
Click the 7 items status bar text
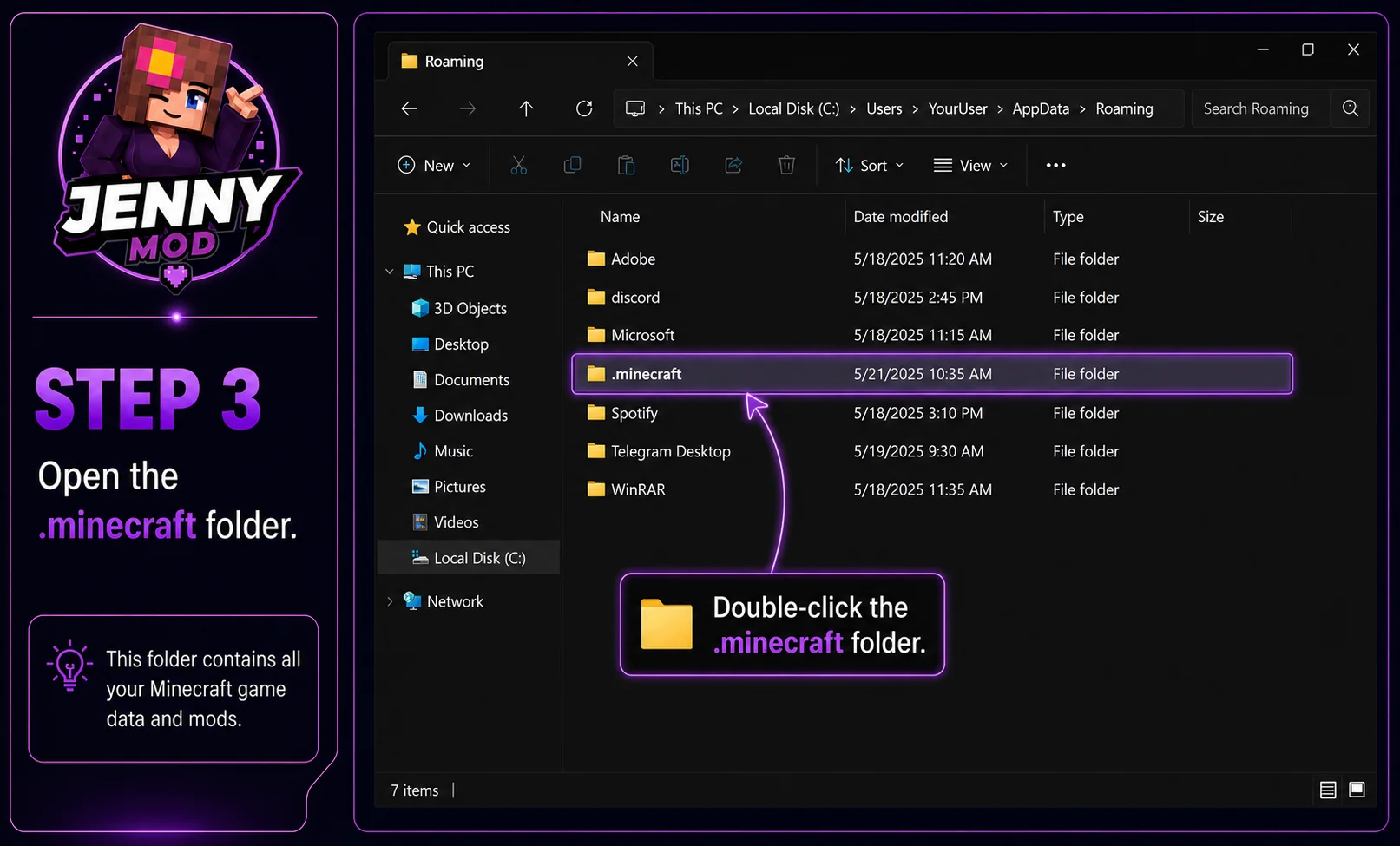415,790
